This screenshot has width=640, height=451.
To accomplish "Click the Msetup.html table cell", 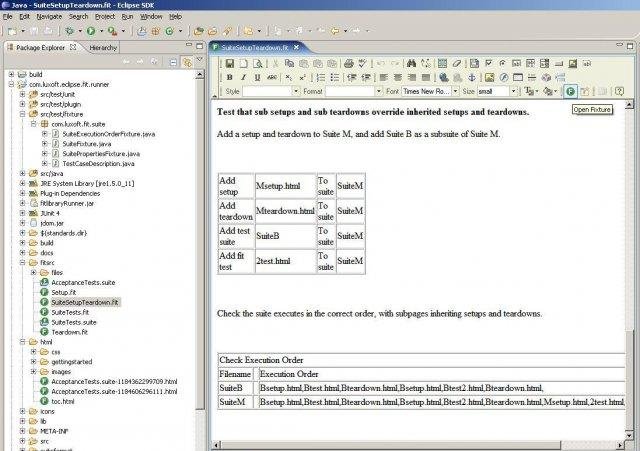I will (286, 186).
